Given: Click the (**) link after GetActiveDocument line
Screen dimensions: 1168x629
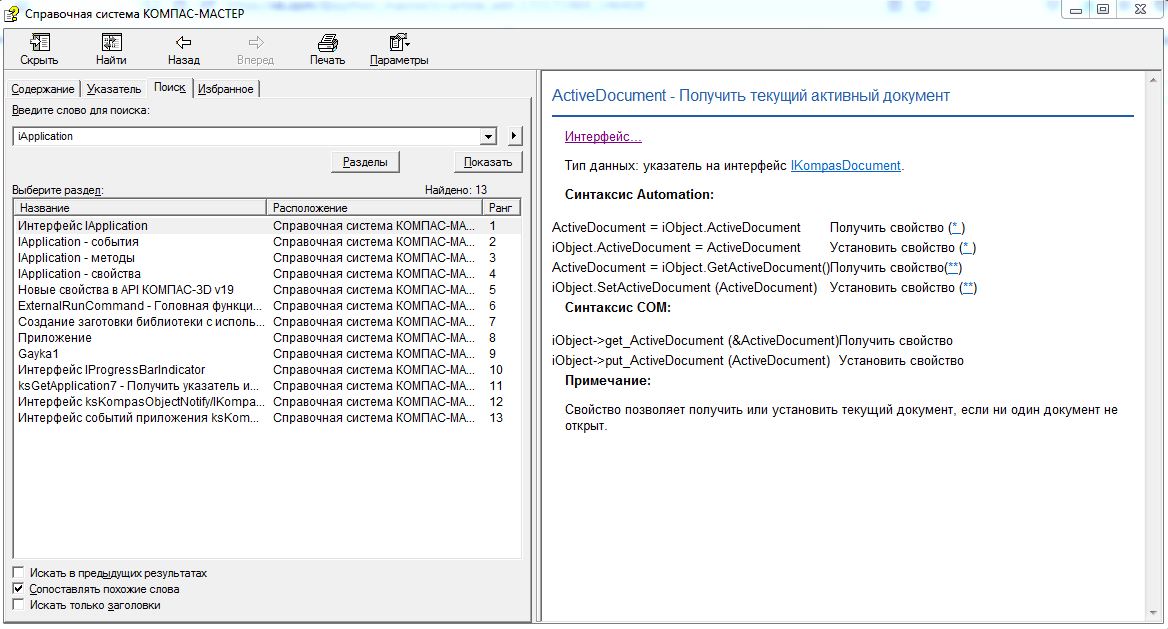Looking at the screenshot, I should pyautogui.click(x=953, y=268).
